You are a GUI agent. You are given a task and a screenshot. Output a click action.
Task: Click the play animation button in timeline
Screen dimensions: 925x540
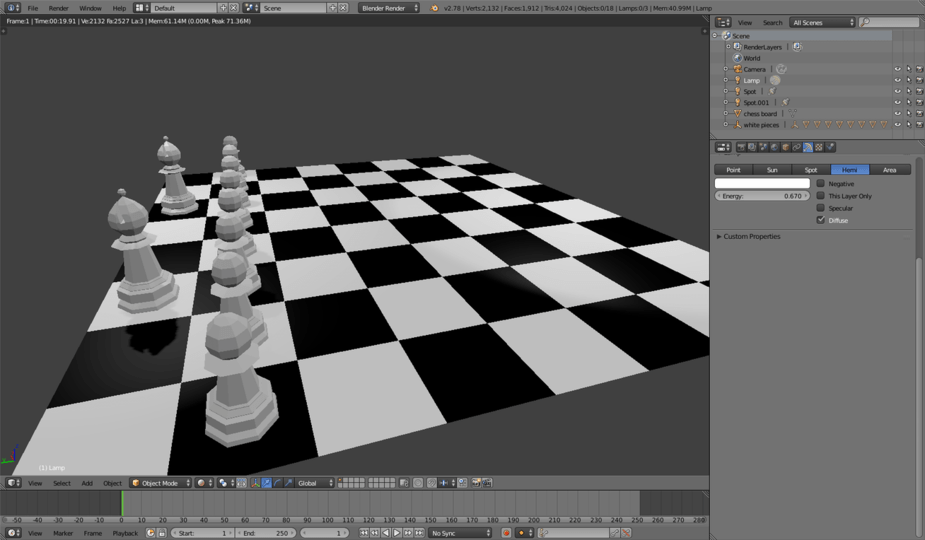coord(397,533)
